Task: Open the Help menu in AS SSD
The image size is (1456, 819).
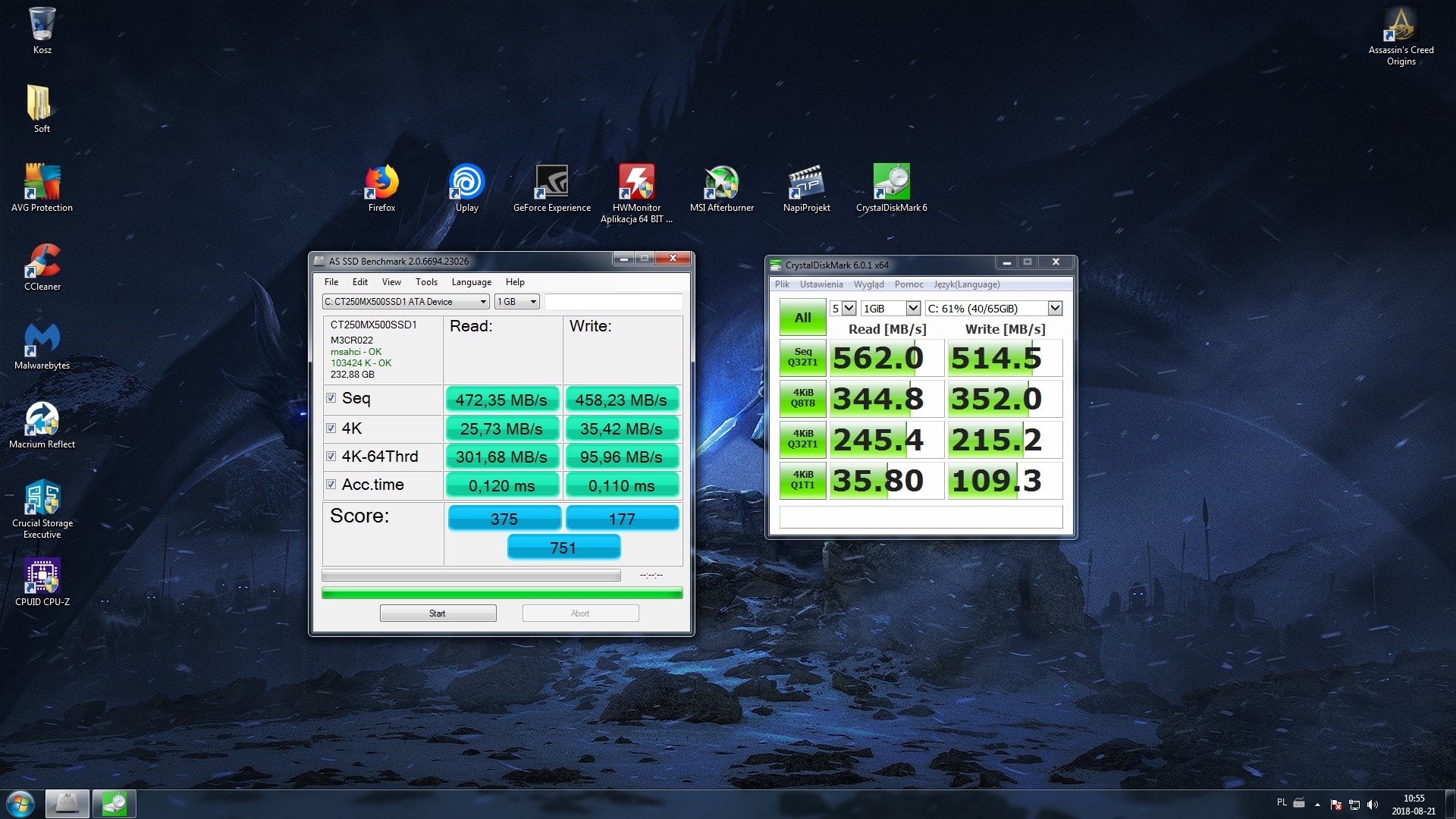Action: [515, 282]
